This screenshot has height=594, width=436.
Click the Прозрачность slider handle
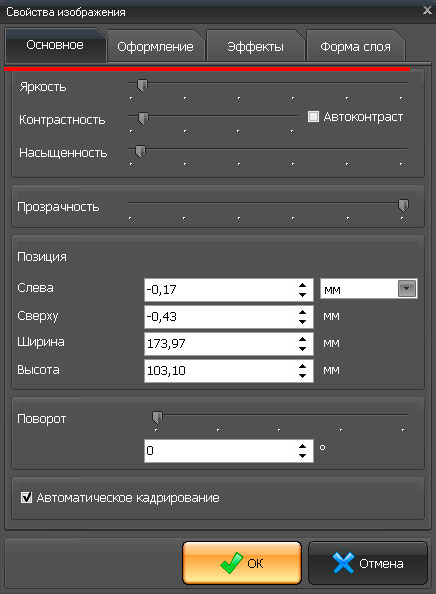pyautogui.click(x=403, y=206)
